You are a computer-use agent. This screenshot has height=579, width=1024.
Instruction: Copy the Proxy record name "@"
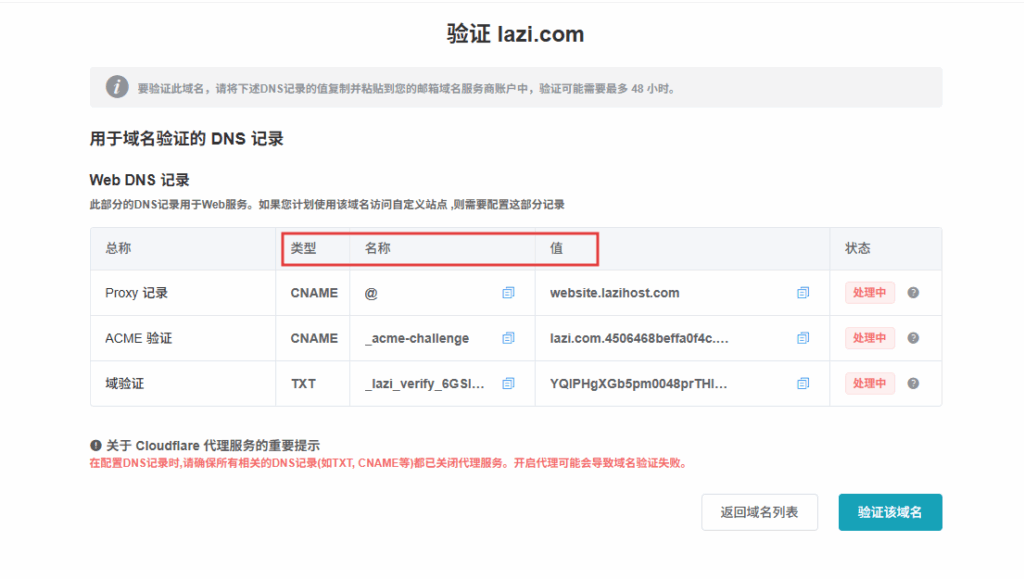tap(508, 293)
